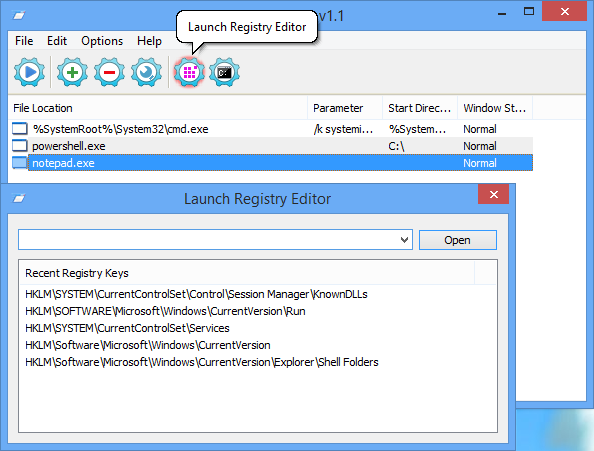The width and height of the screenshot is (594, 451).
Task: Select the KnownDLLs recent registry key
Action: point(196,294)
